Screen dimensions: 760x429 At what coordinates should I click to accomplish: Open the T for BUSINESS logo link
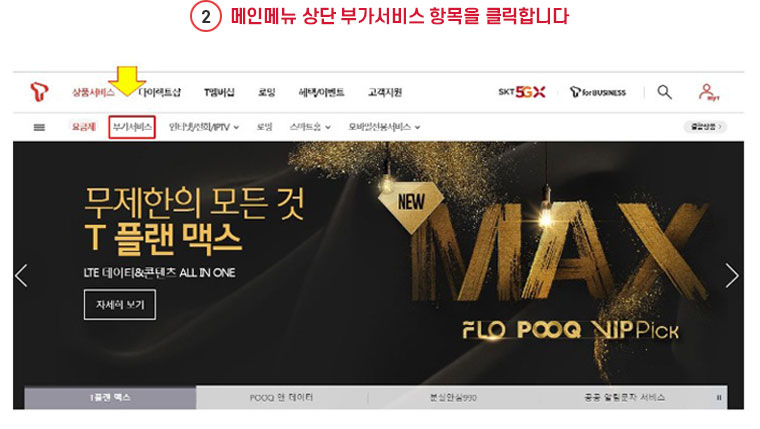598,92
